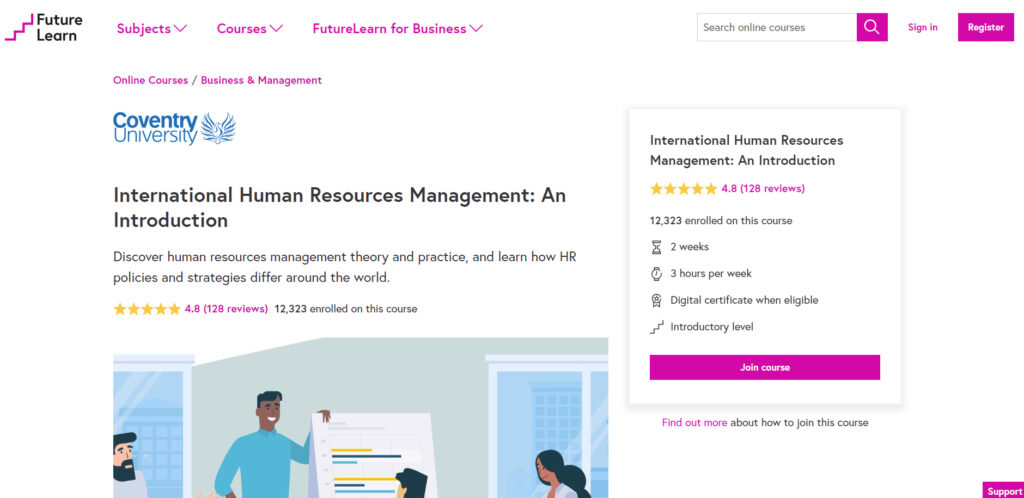
Task: Open 4.8 (128 reviews) link in sidebar card
Action: point(763,189)
